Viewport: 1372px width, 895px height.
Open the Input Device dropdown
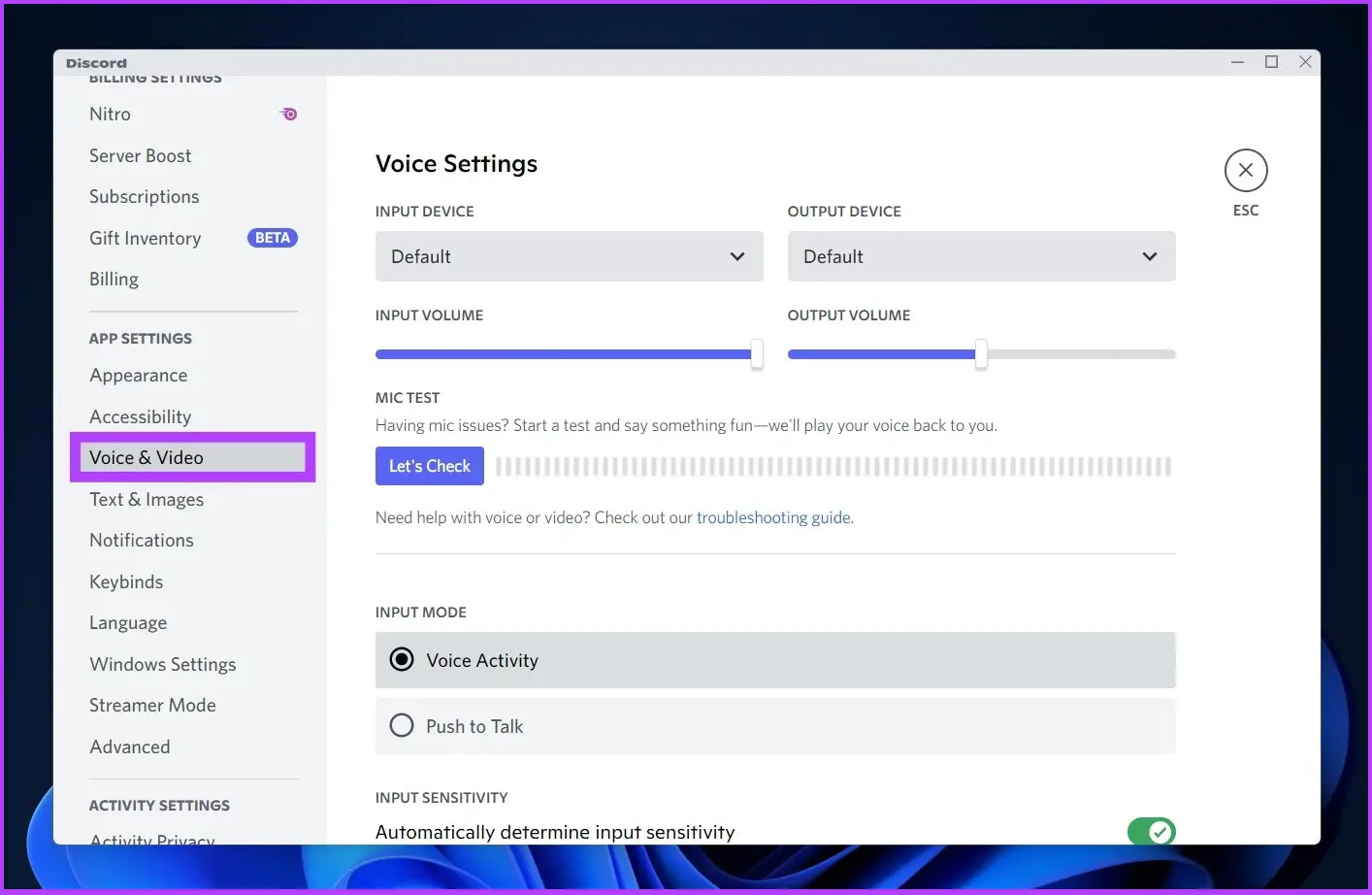(x=569, y=256)
